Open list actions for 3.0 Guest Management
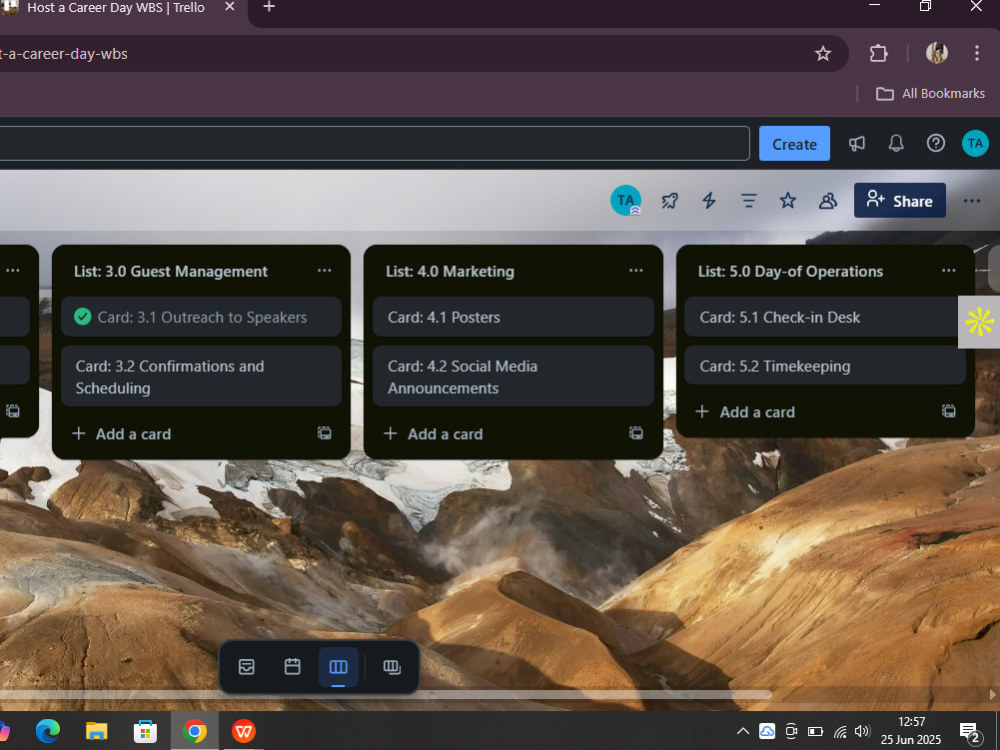 click(x=324, y=270)
